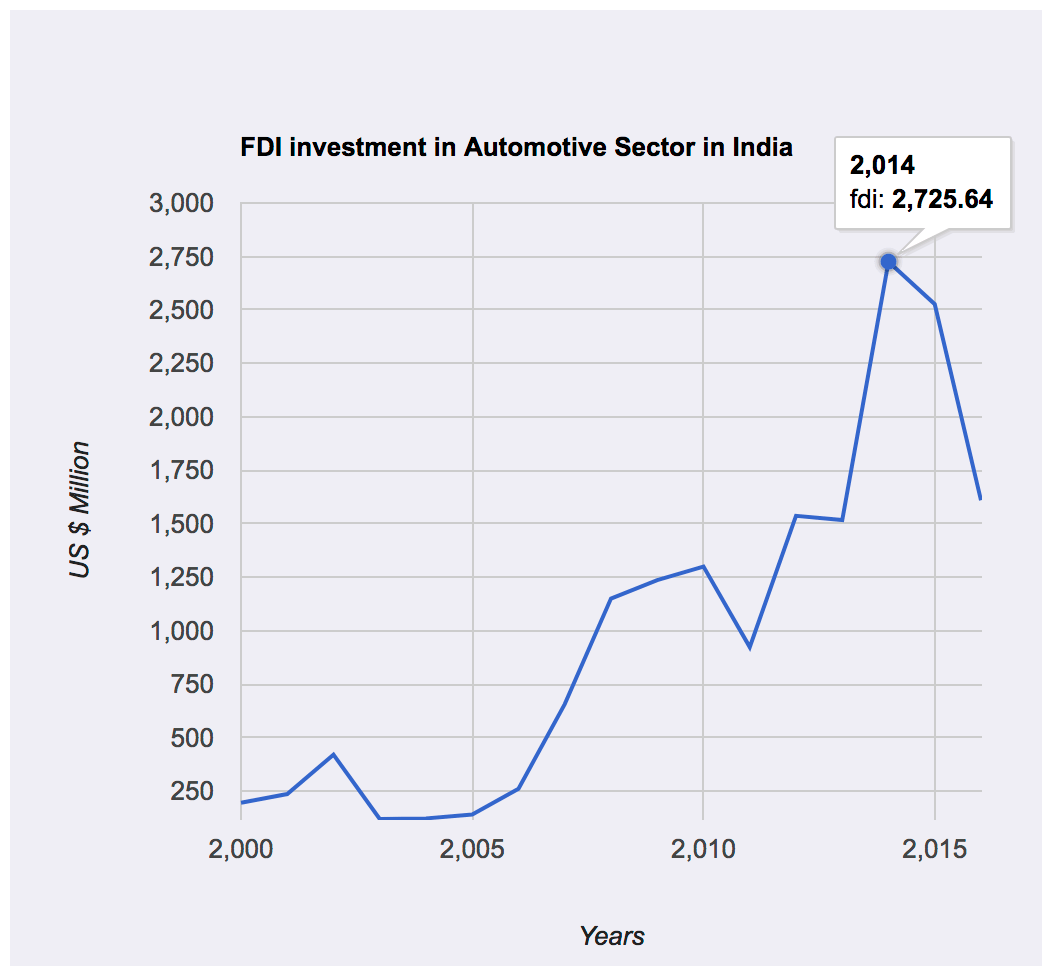Click the 1,000 y-axis label
Viewport: 1042px width, 966px height.
pos(181,631)
